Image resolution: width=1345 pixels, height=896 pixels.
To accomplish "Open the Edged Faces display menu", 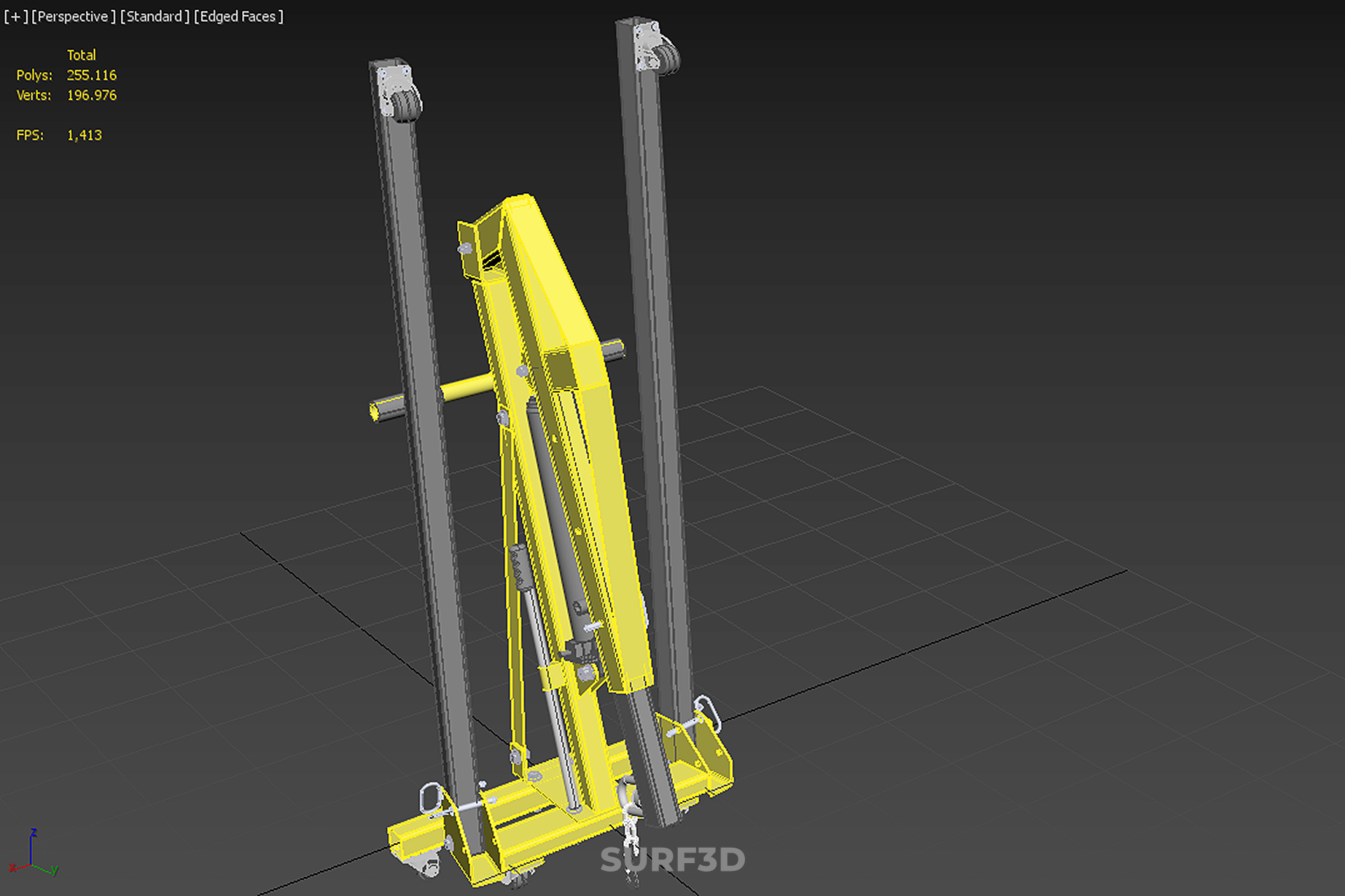I will click(x=238, y=16).
